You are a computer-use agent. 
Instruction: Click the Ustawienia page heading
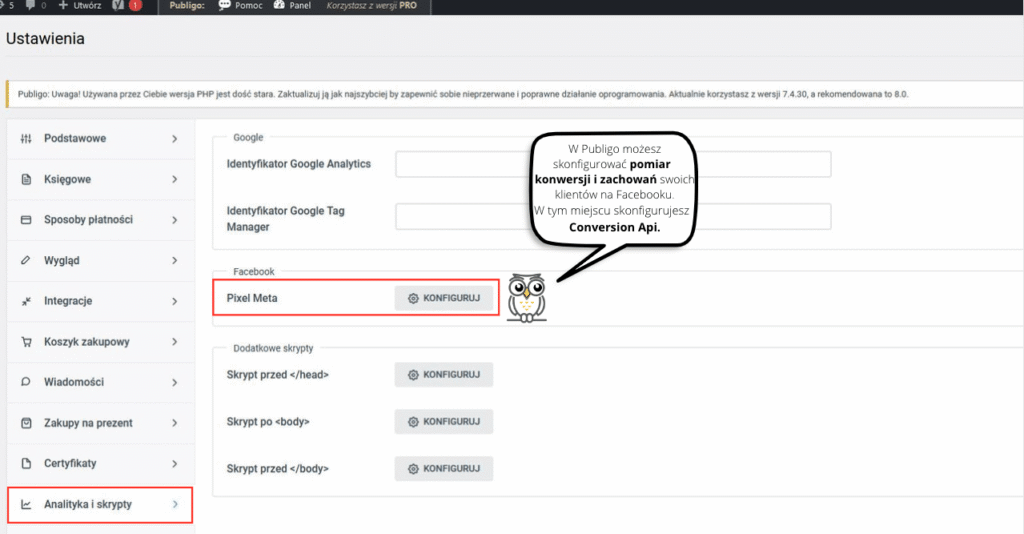(x=45, y=39)
